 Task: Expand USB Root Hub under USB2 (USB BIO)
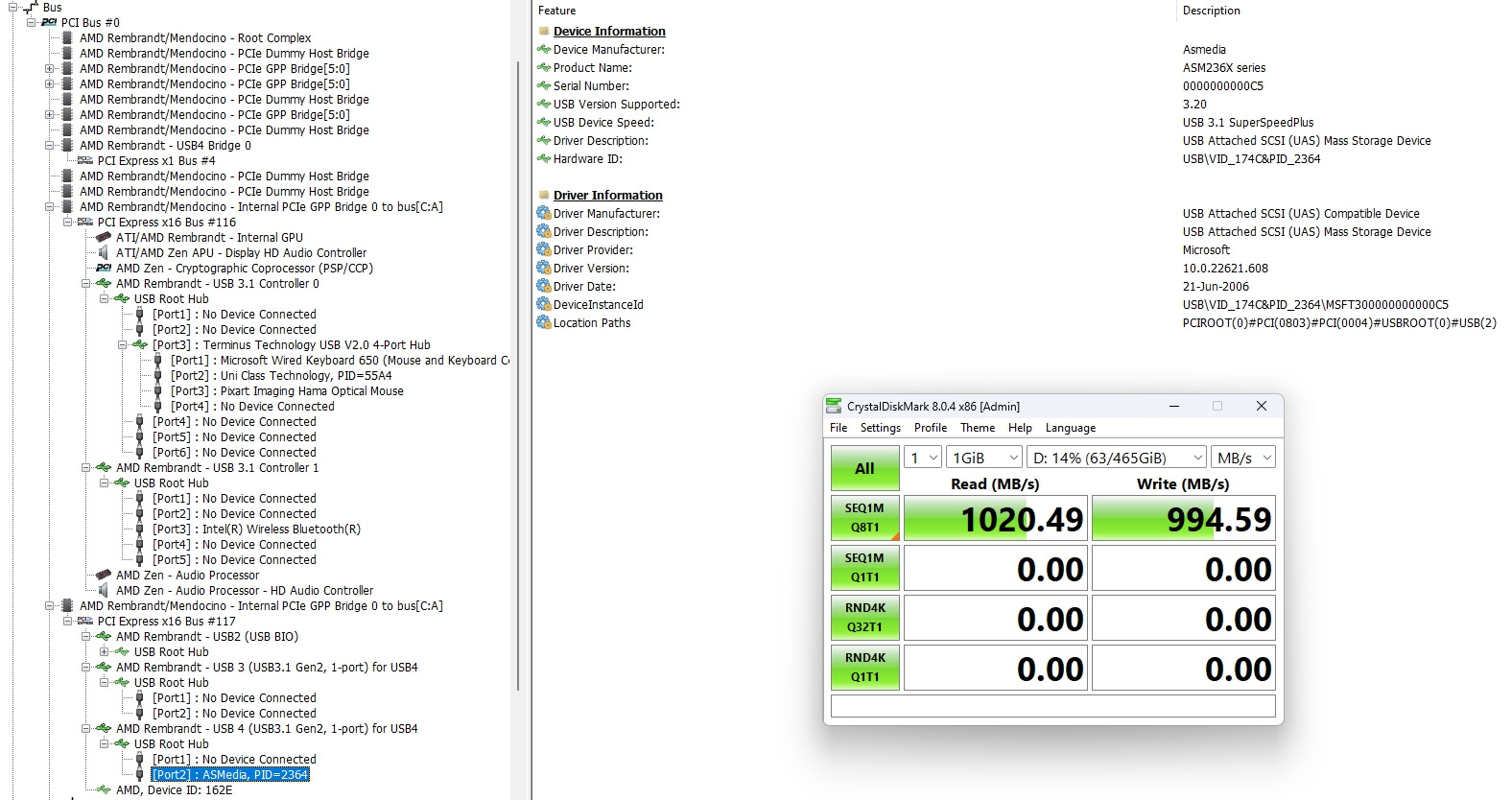(x=104, y=652)
